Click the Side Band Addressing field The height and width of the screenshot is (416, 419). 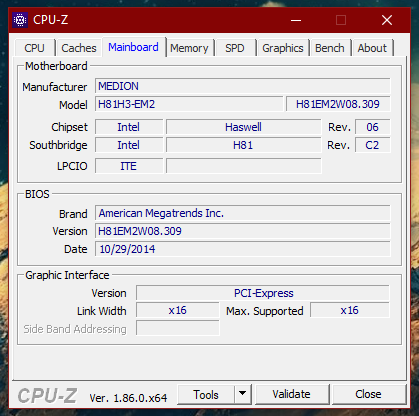(177, 328)
